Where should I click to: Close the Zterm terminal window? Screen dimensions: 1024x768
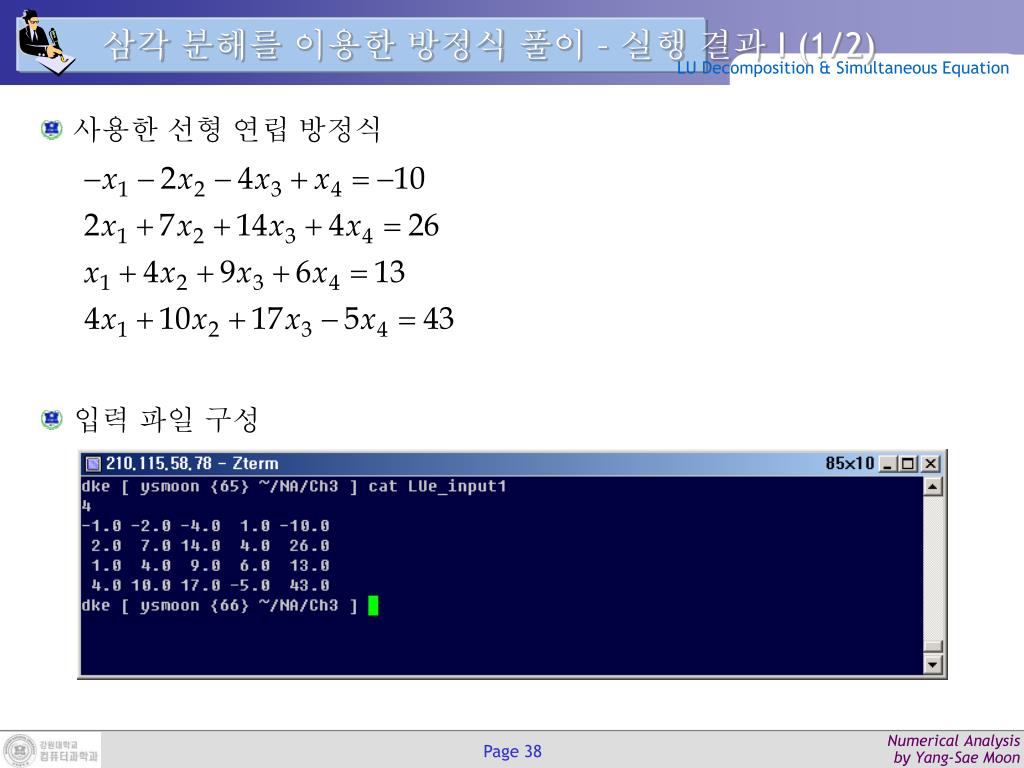click(x=931, y=464)
